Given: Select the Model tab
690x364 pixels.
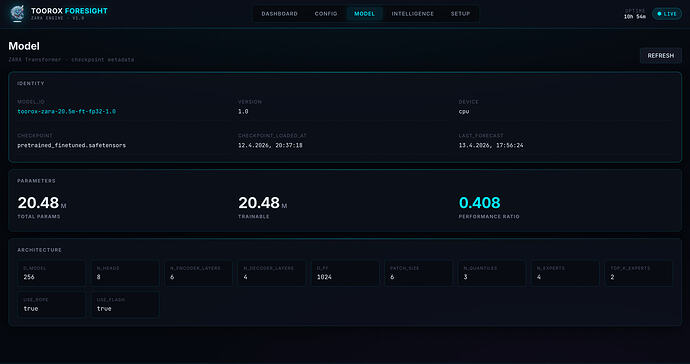Looking at the screenshot, I should point(364,14).
